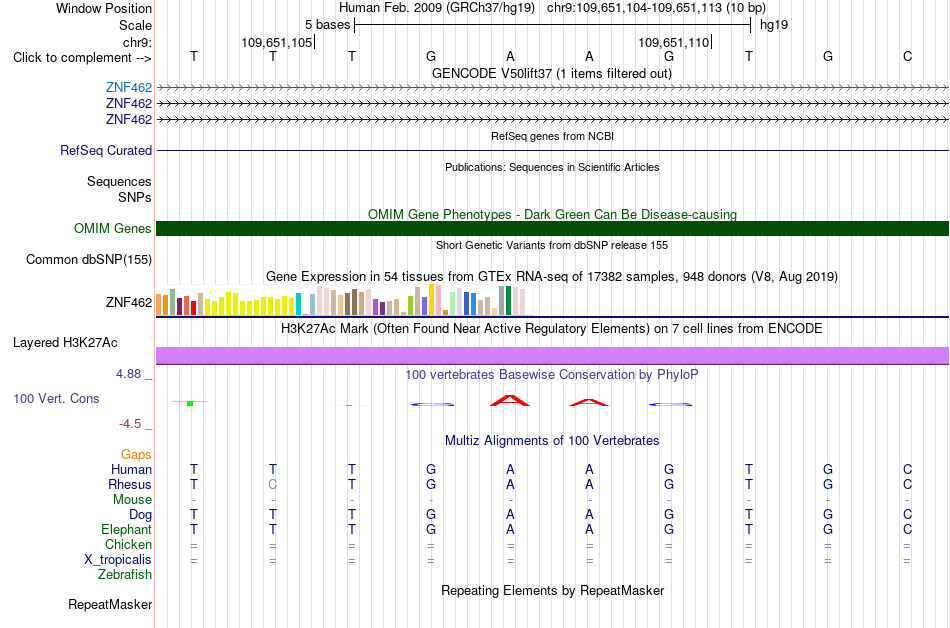
Task: Click the green square in the conservation track
Action: tap(190, 403)
